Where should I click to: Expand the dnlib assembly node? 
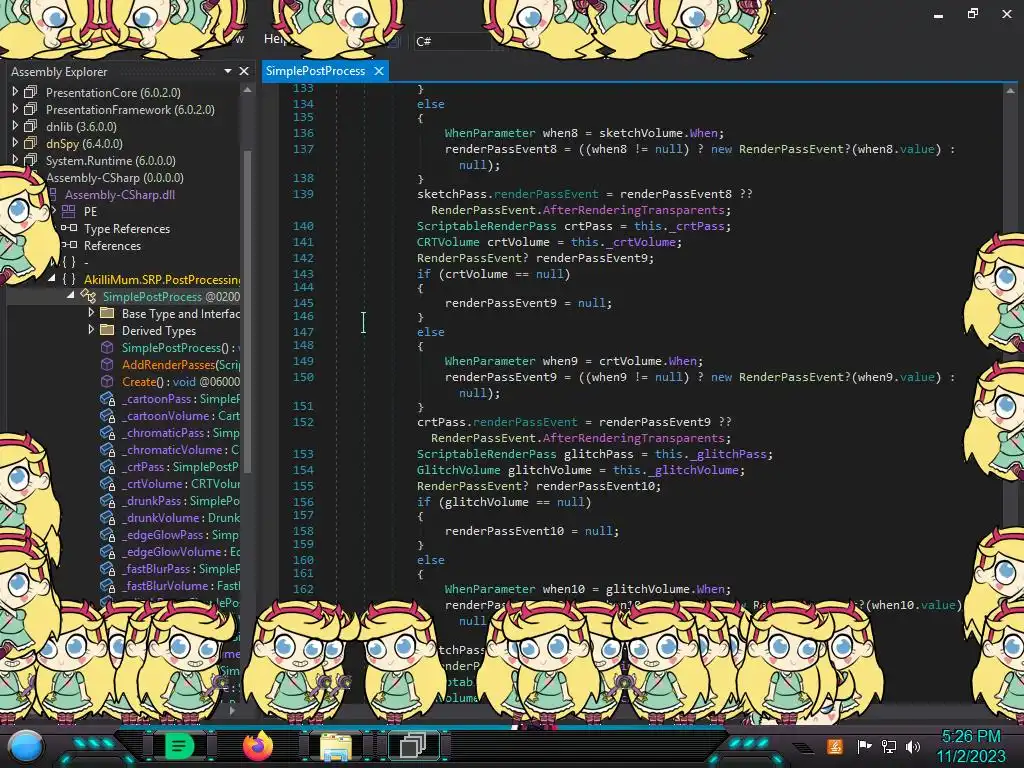click(15, 126)
